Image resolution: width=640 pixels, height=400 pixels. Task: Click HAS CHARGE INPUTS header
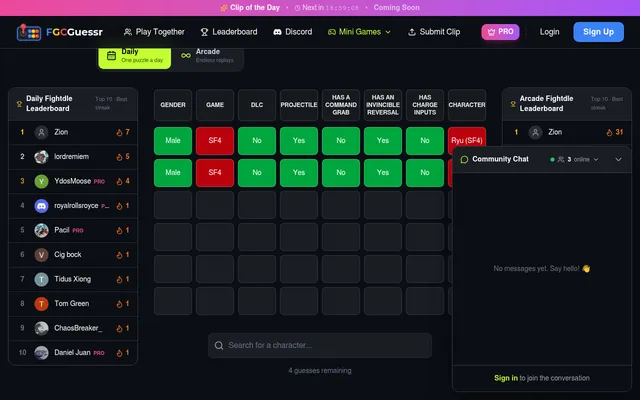[425, 105]
